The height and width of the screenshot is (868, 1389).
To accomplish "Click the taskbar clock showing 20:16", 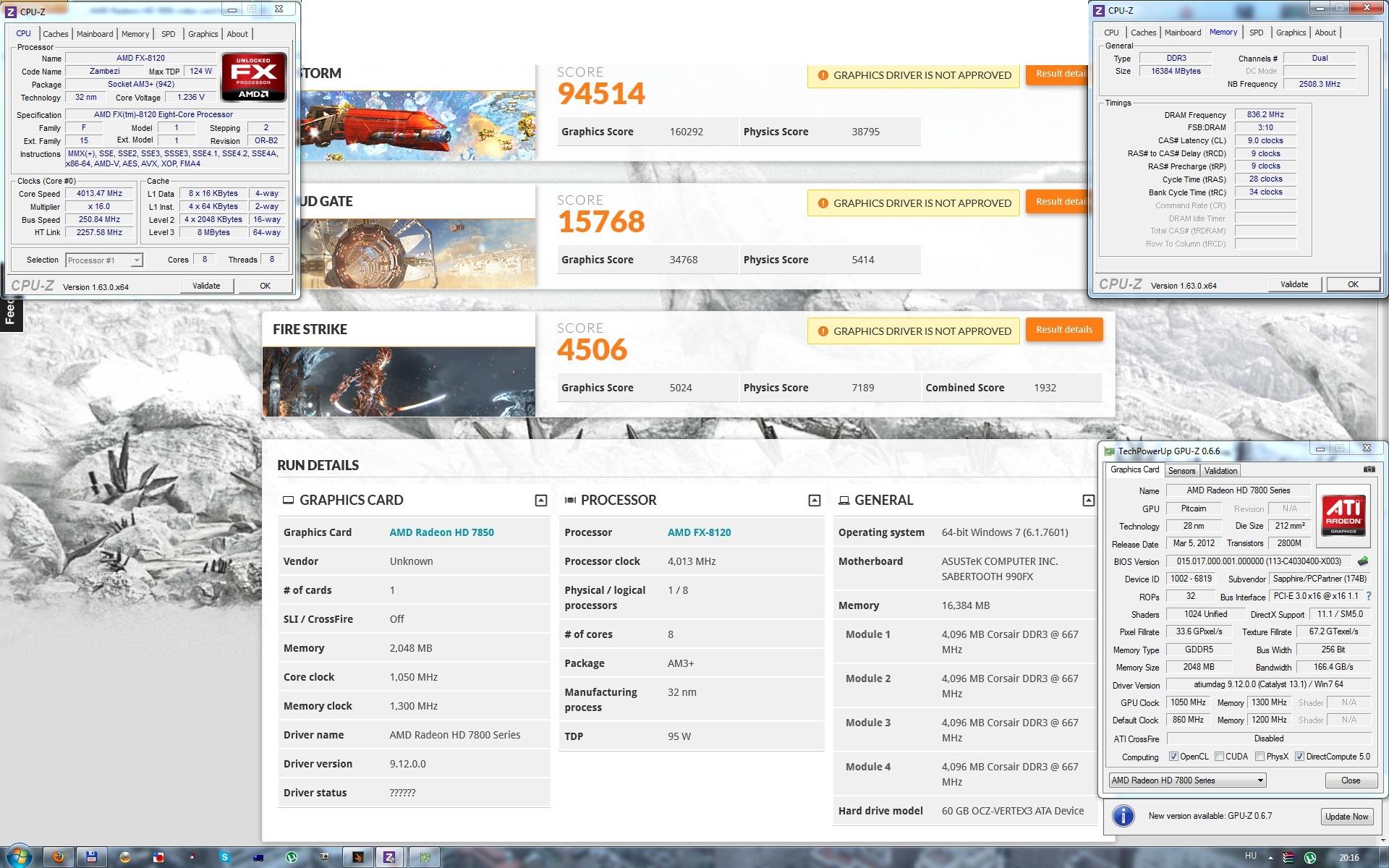I will pos(1348,857).
